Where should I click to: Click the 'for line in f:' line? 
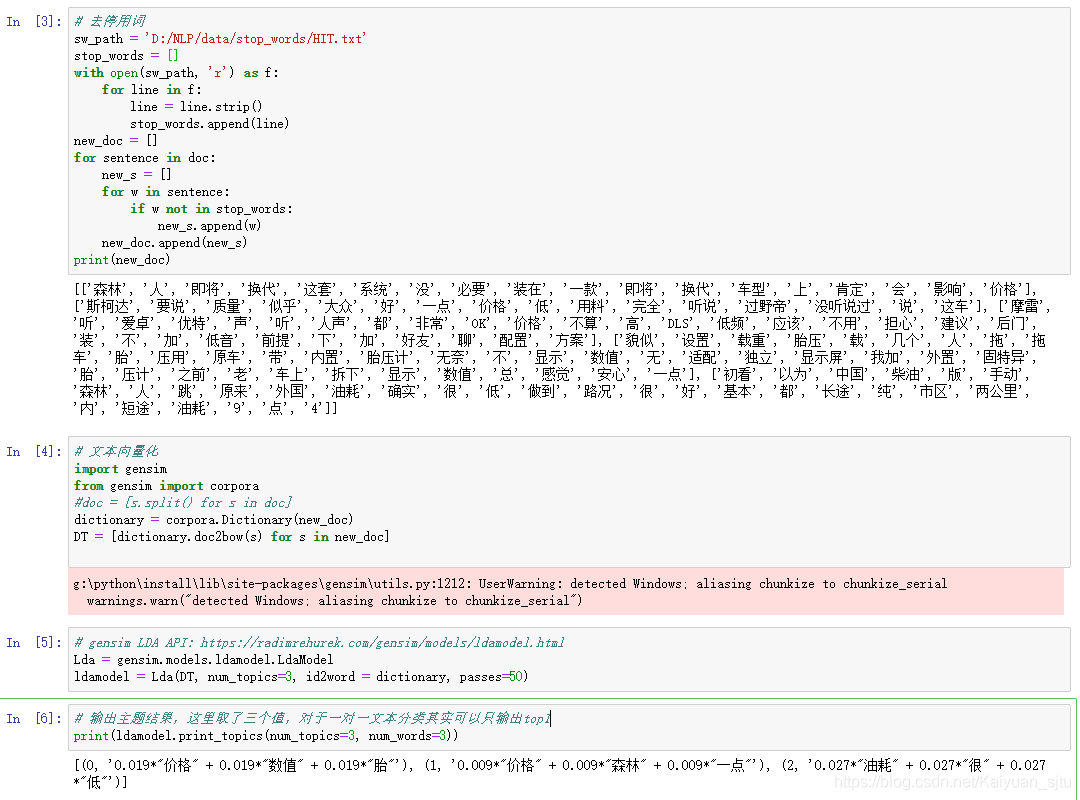[x=152, y=90]
